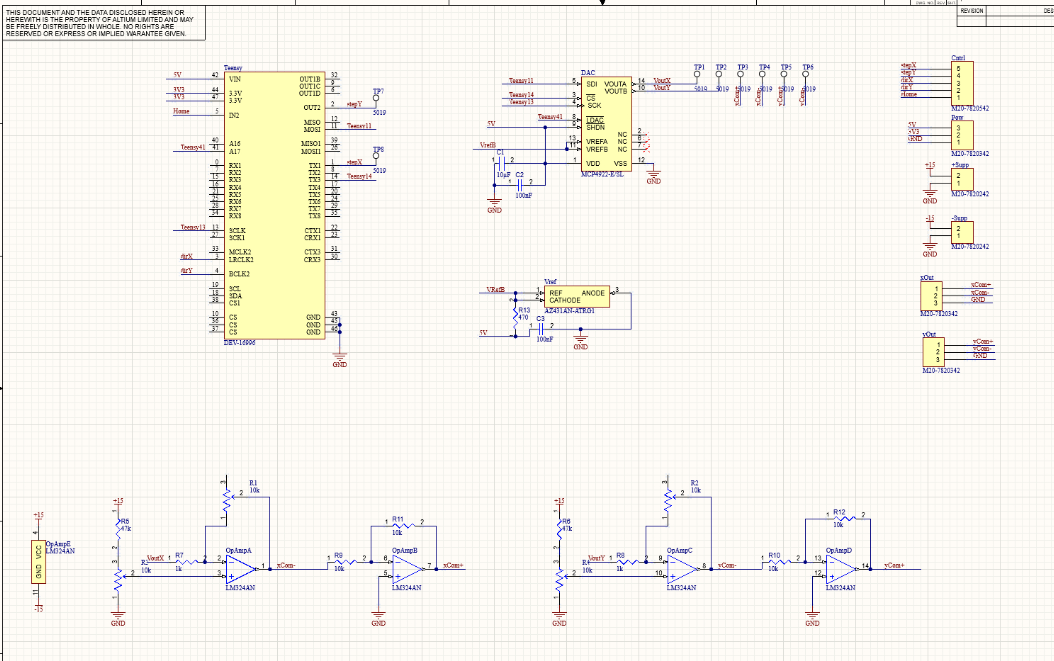Click GND symbol below Teensy
The image size is (1054, 661).
click(340, 358)
